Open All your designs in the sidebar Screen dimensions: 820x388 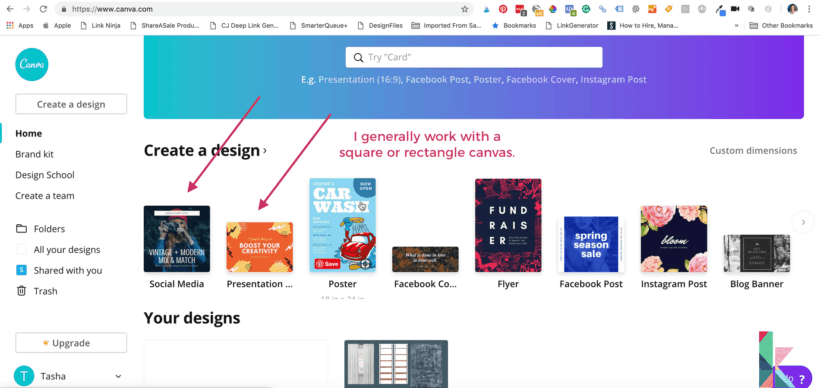tap(67, 249)
